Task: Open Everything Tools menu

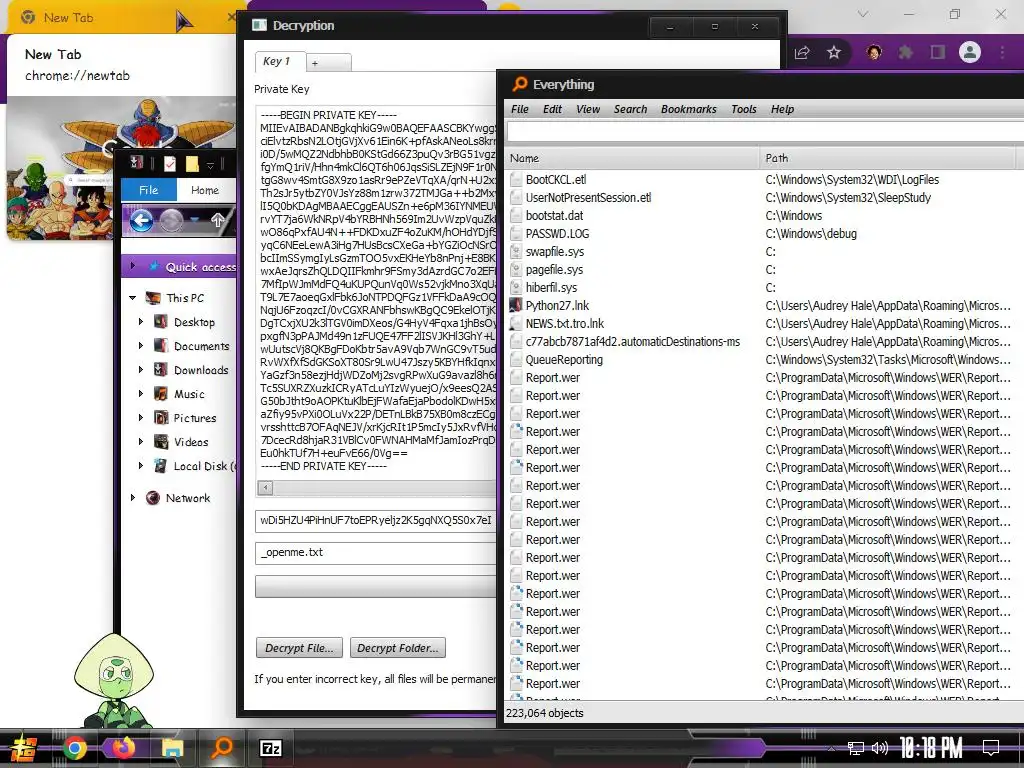Action: coord(744,109)
